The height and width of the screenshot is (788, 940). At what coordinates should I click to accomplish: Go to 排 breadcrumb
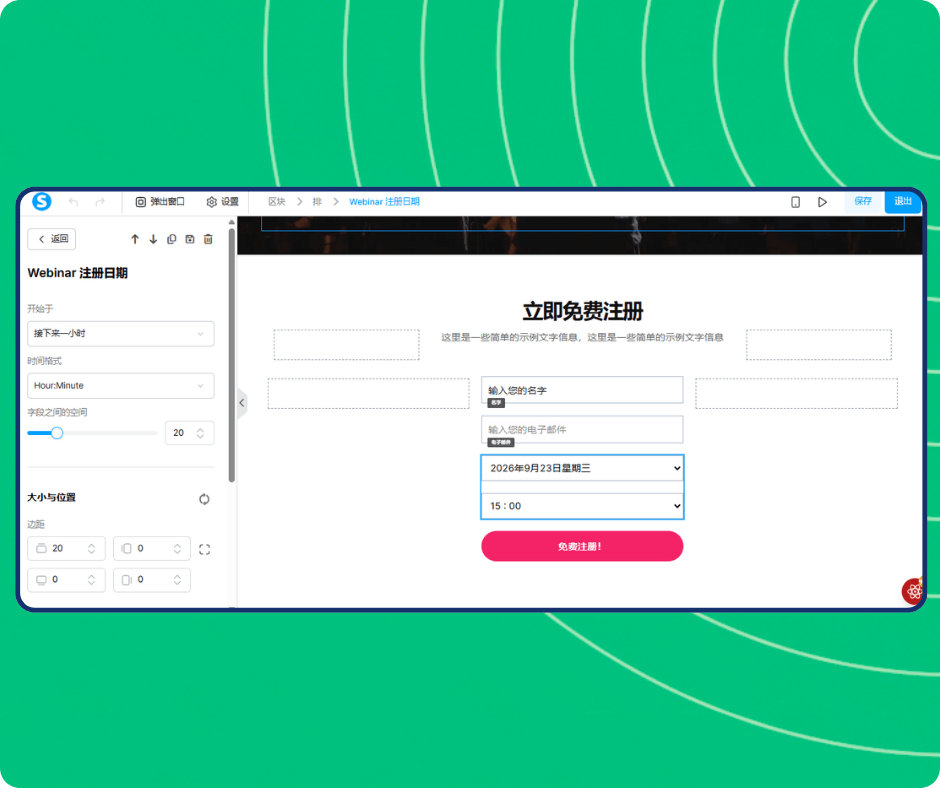pos(317,201)
